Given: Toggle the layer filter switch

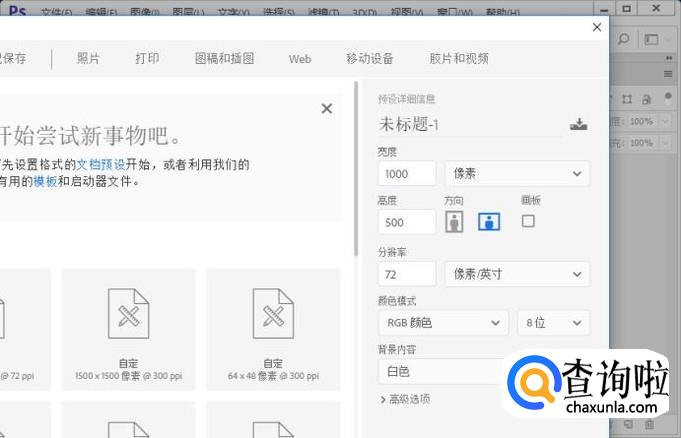Looking at the screenshot, I should click(x=668, y=98).
